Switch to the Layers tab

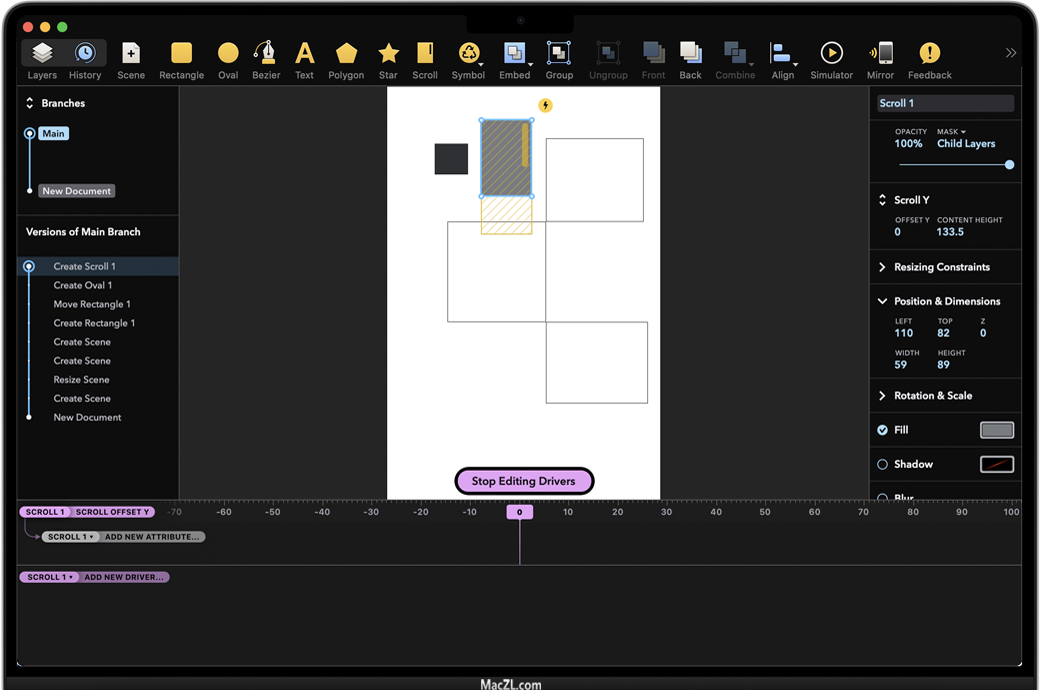tap(42, 59)
